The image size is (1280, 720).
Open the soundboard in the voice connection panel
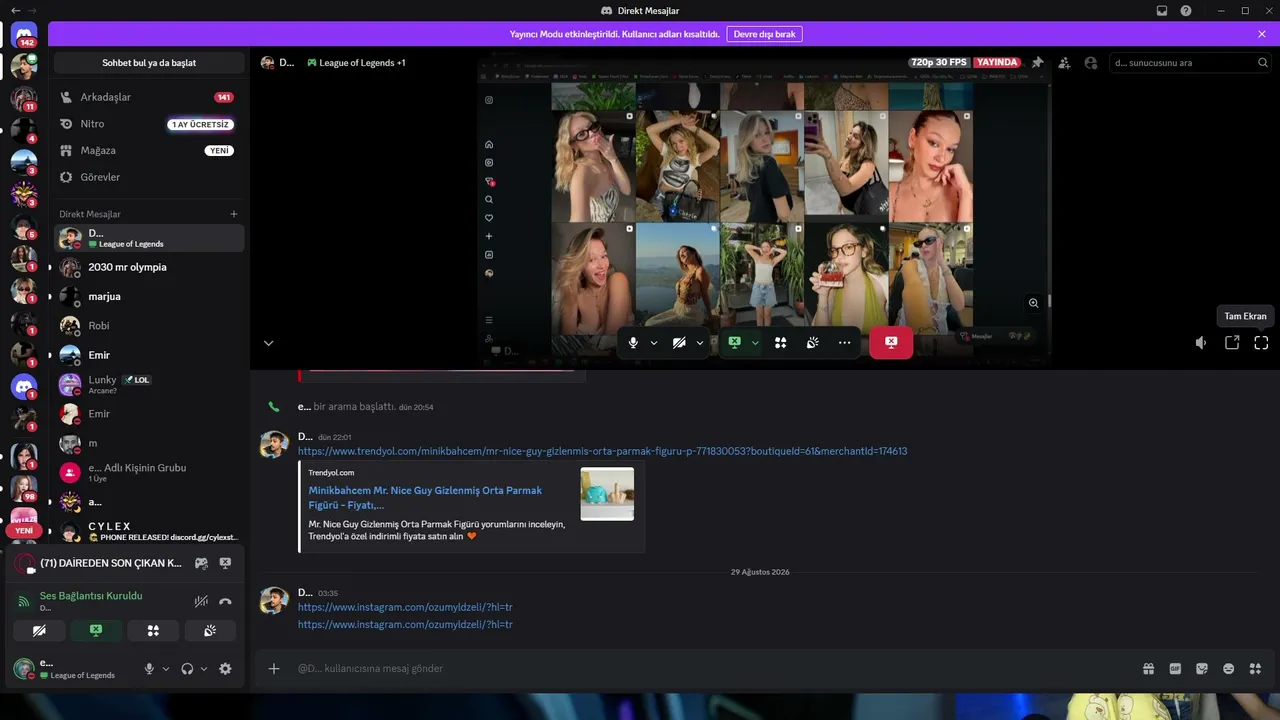coord(210,631)
